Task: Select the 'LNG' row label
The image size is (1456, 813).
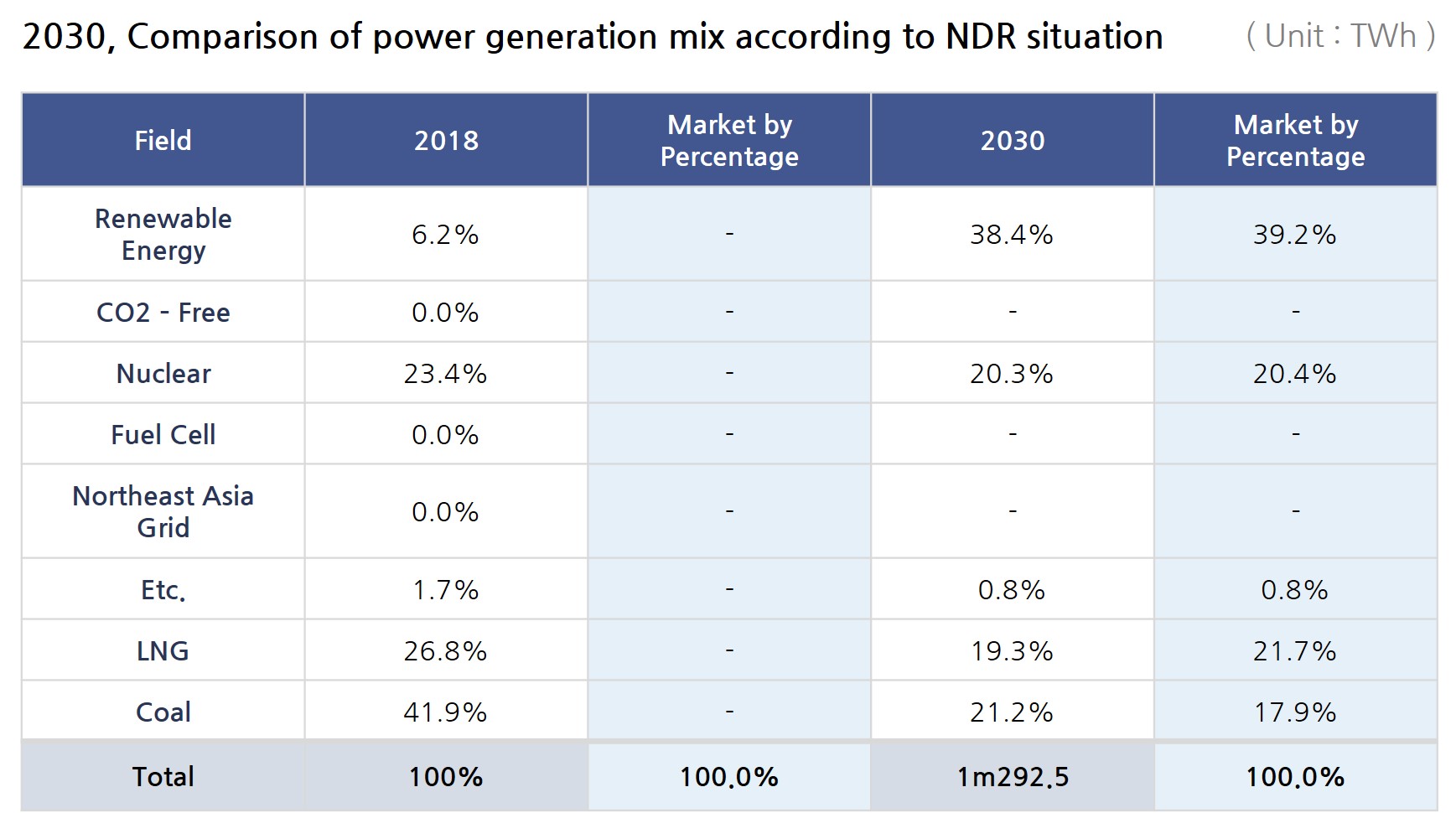Action: point(163,650)
